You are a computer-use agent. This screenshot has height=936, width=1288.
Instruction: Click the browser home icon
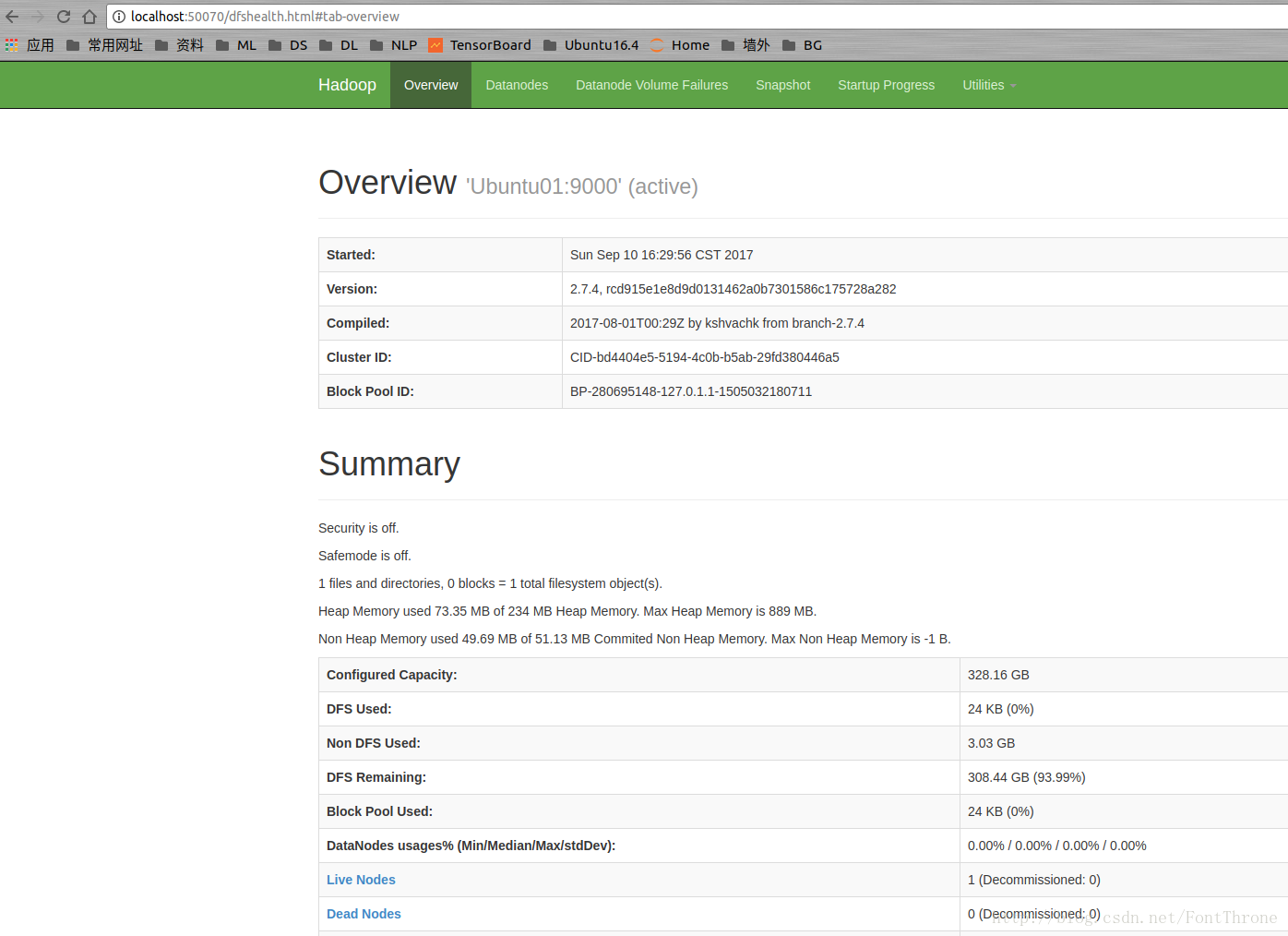click(89, 17)
